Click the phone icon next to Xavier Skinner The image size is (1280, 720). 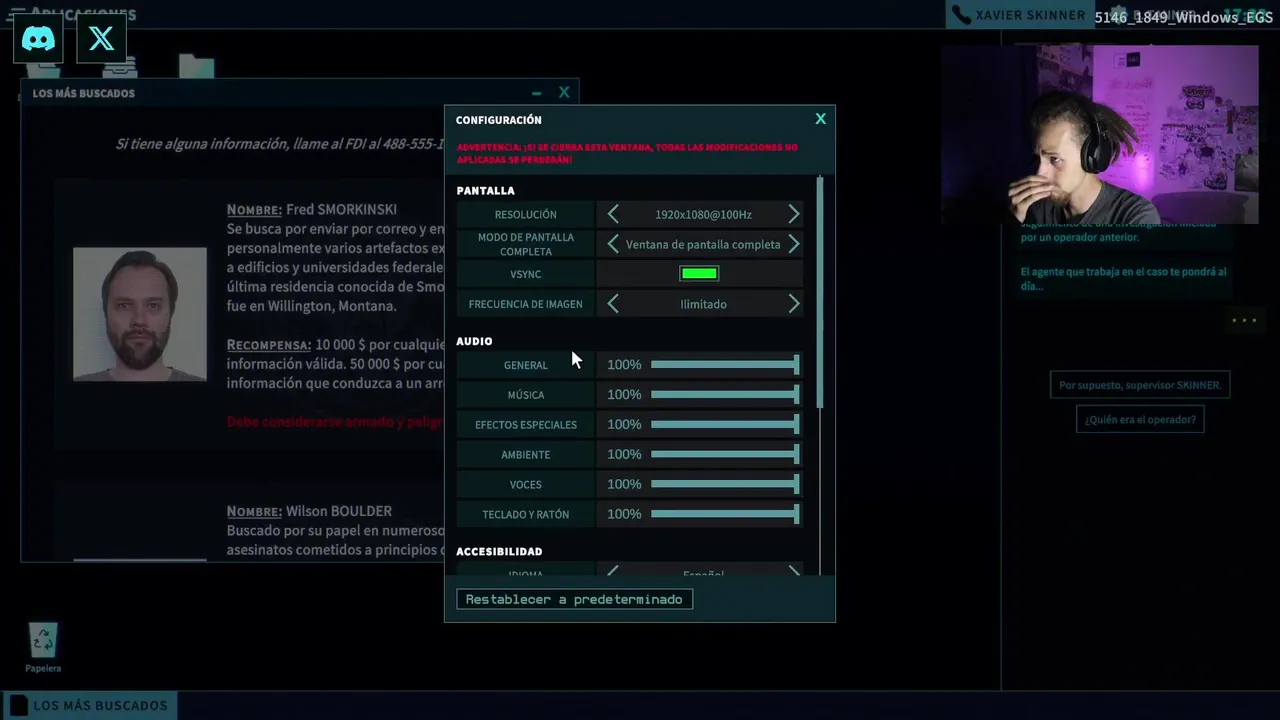tap(961, 15)
